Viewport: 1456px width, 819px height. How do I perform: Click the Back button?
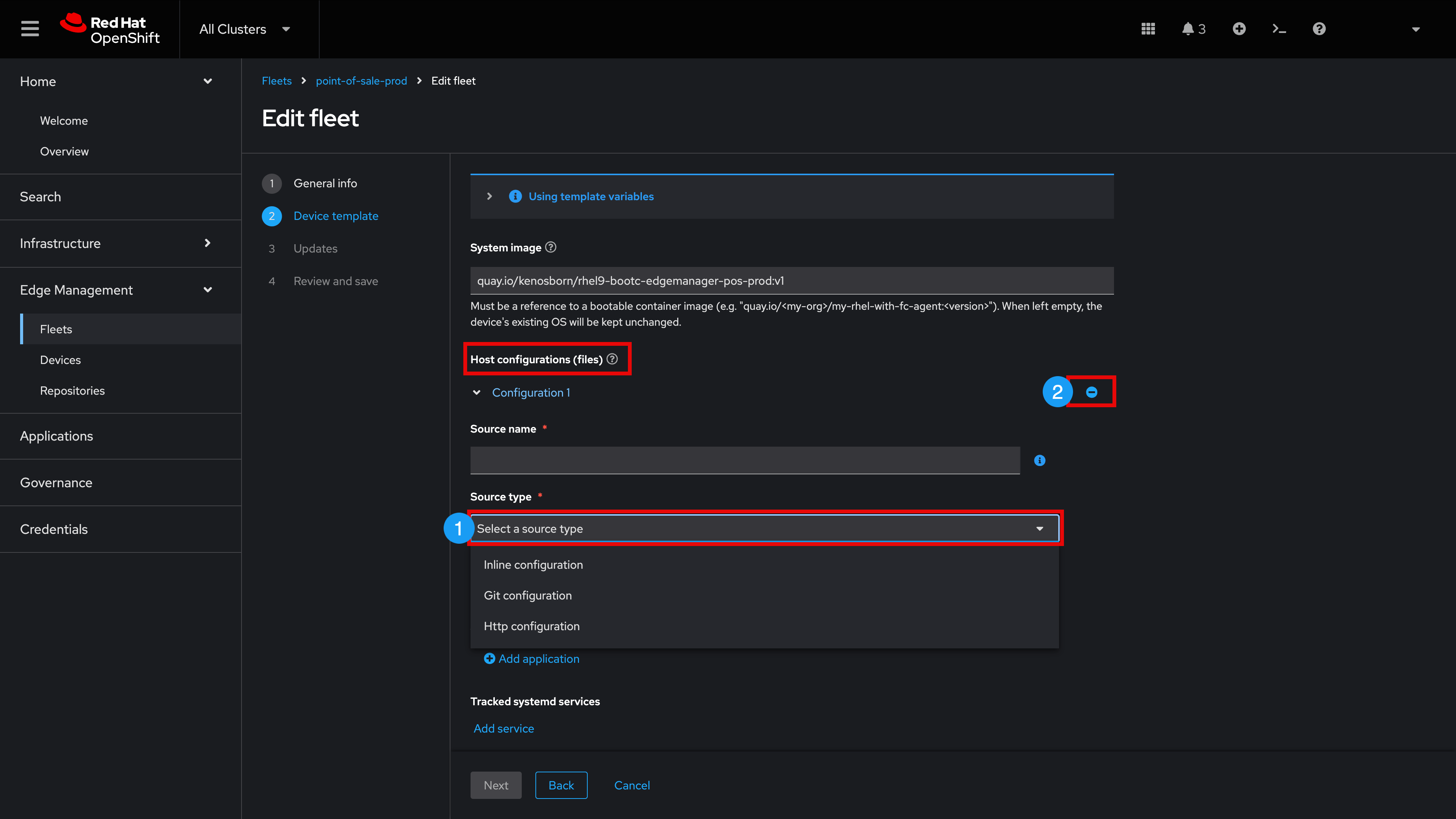561,785
